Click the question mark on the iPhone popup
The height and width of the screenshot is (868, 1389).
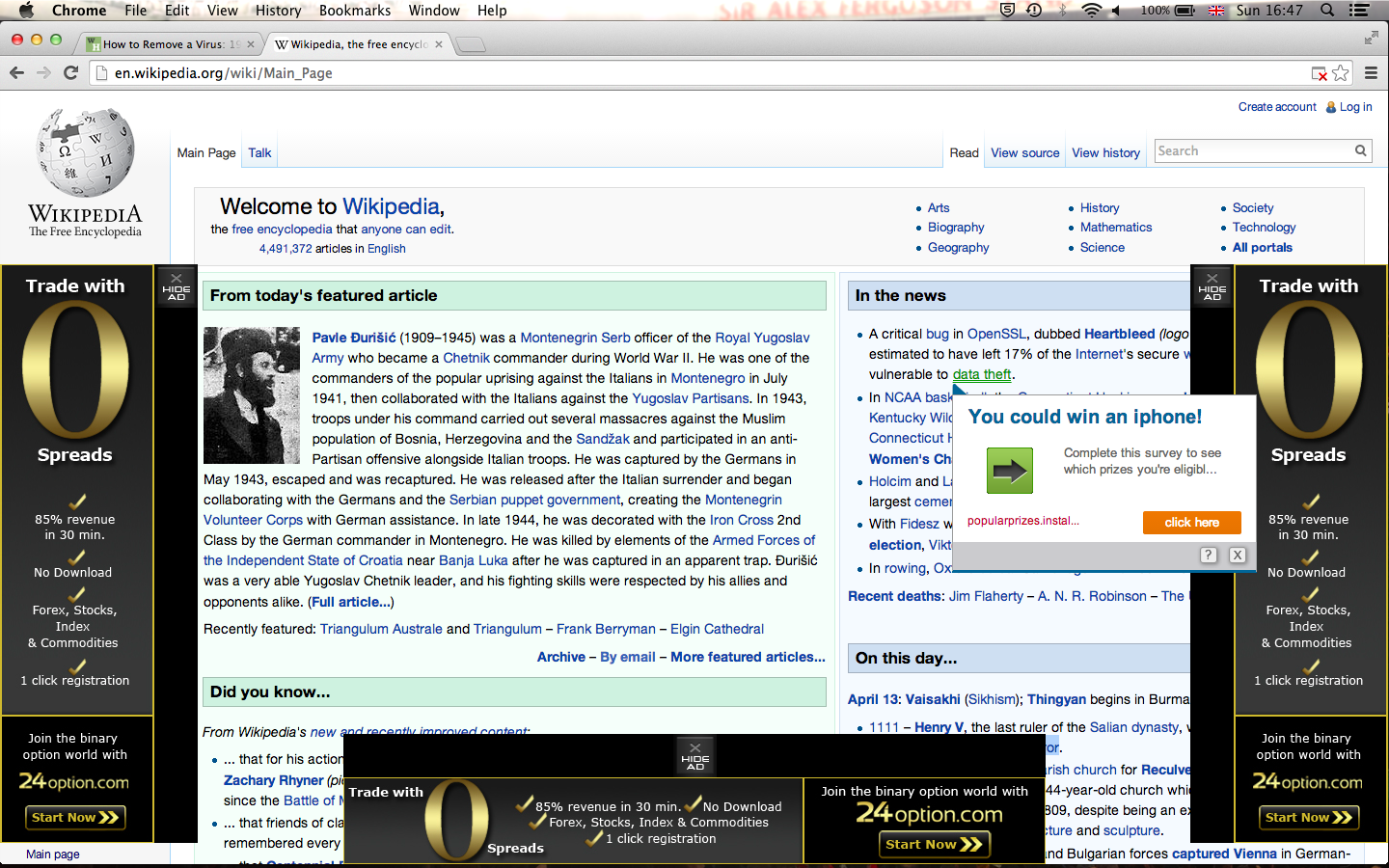[1209, 555]
